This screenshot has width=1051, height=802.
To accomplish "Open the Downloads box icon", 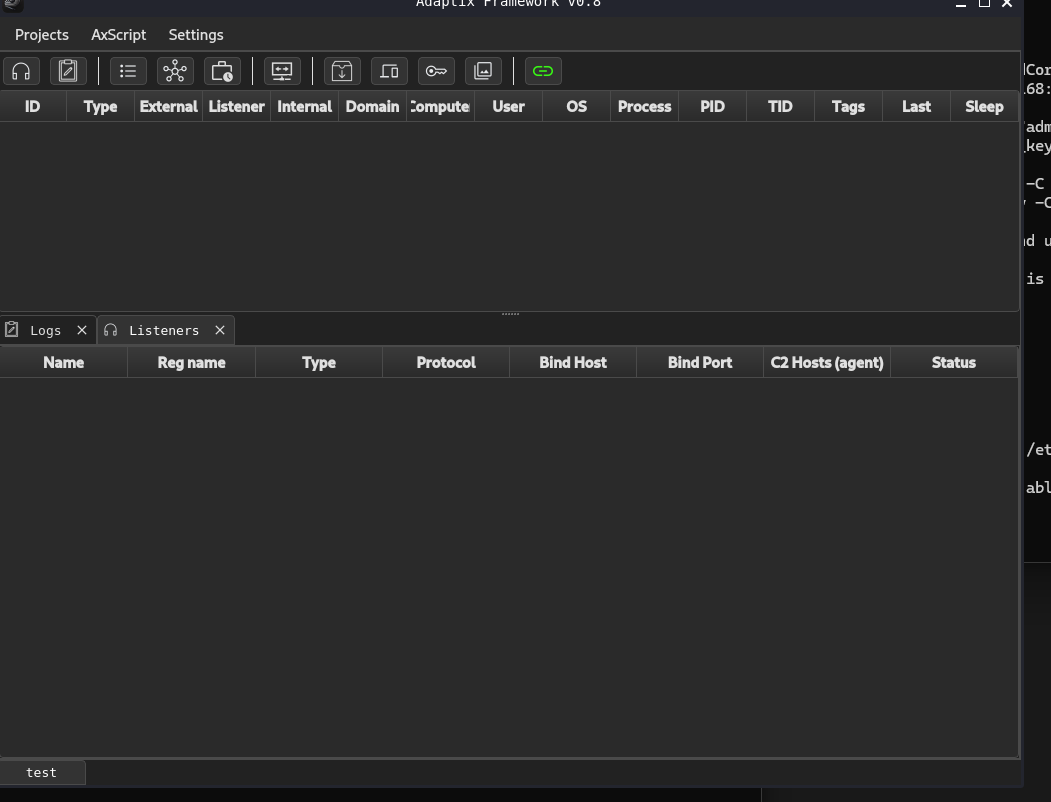I will pyautogui.click(x=342, y=71).
